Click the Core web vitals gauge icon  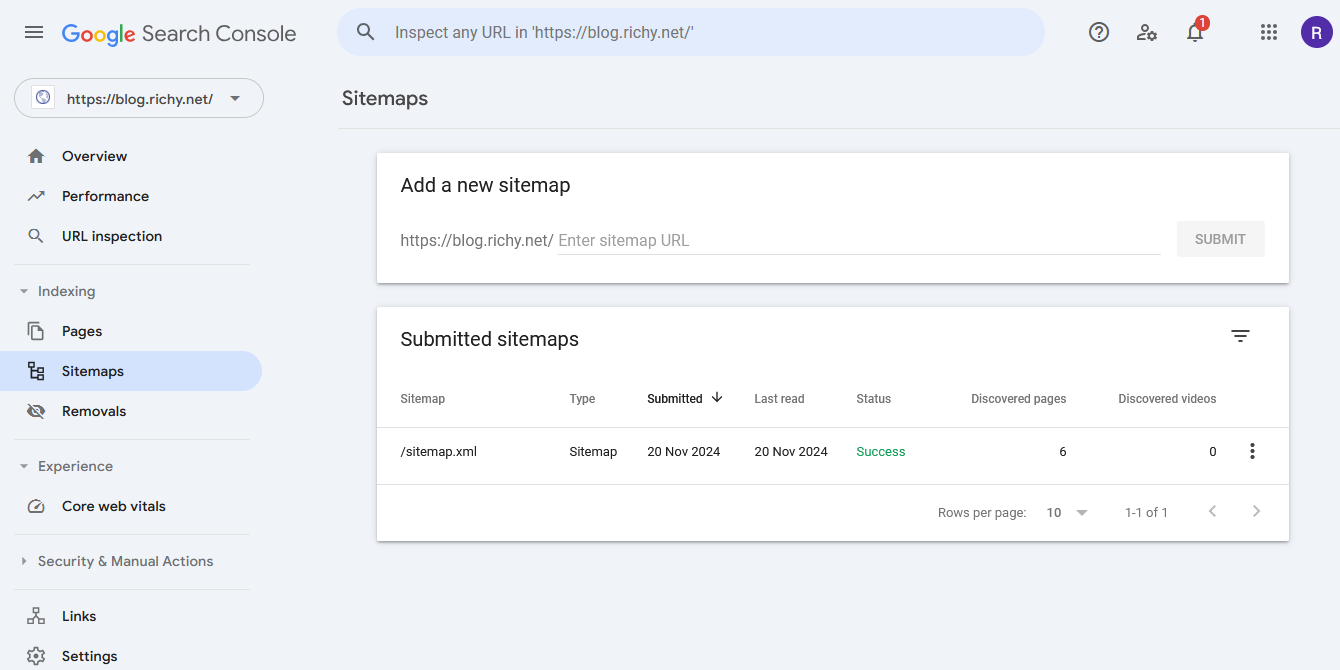coord(36,506)
